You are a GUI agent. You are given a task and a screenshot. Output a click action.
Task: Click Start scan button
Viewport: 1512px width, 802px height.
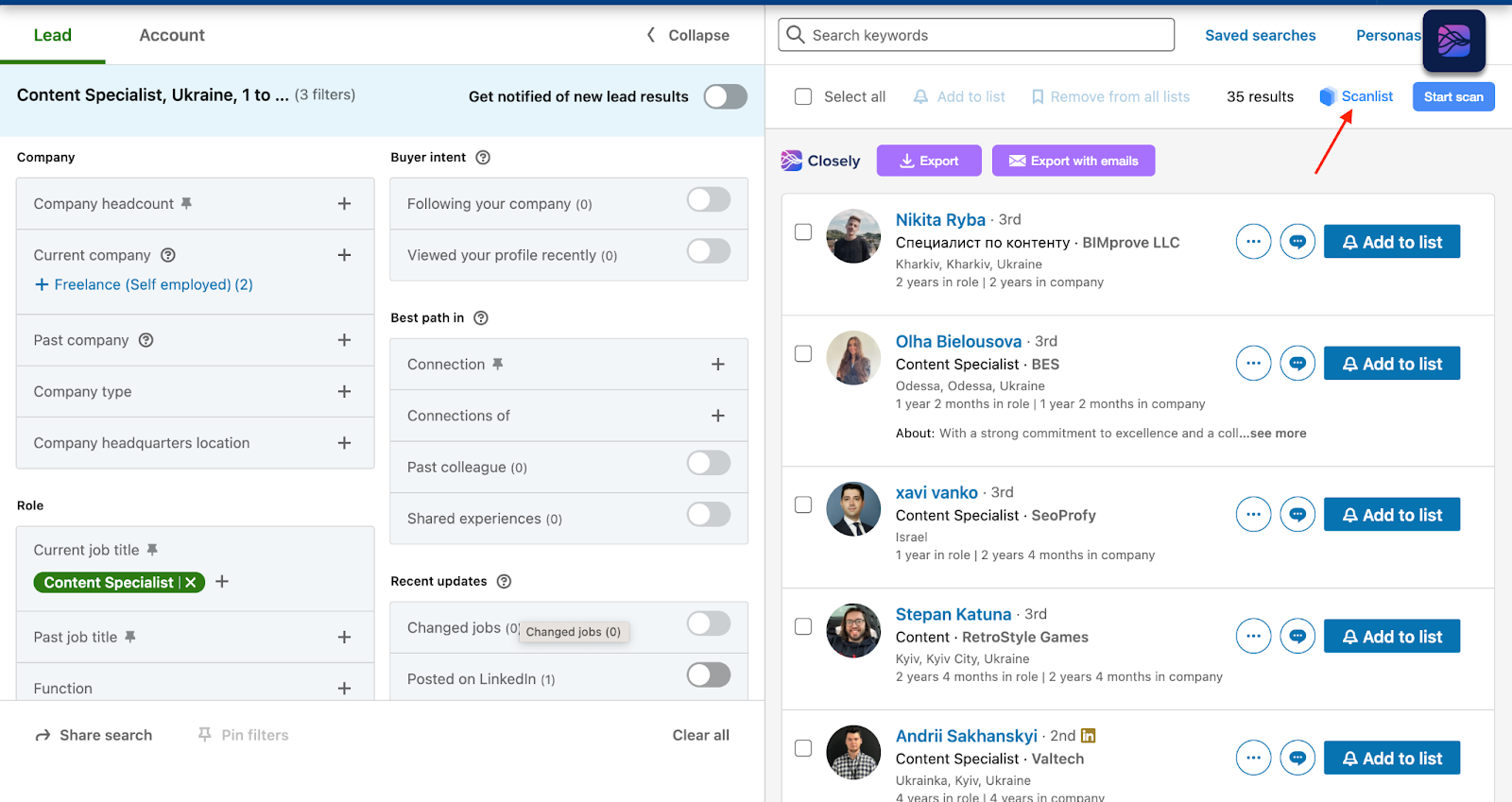click(x=1453, y=96)
